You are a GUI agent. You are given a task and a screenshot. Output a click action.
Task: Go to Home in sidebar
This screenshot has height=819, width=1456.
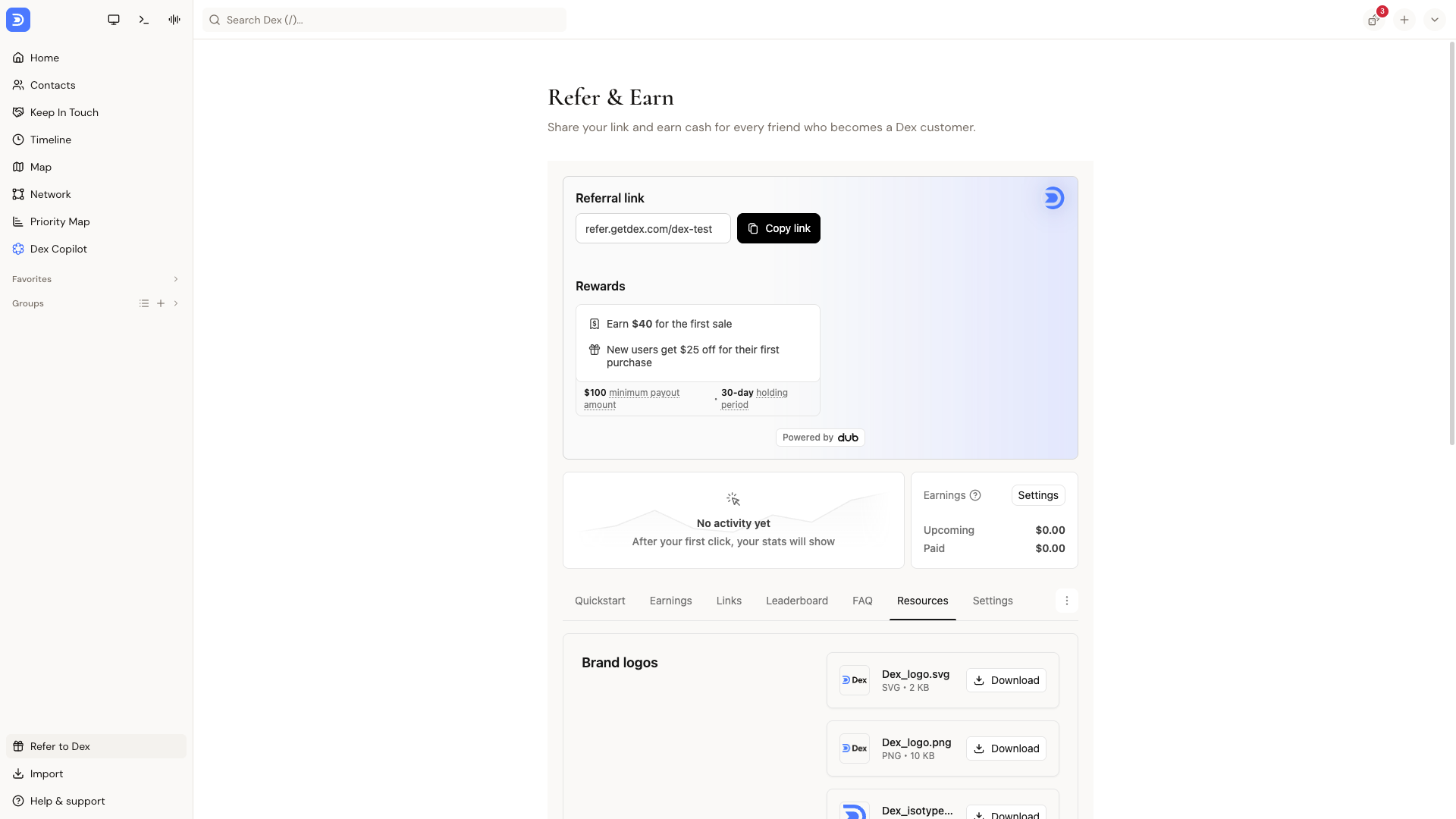pos(96,58)
